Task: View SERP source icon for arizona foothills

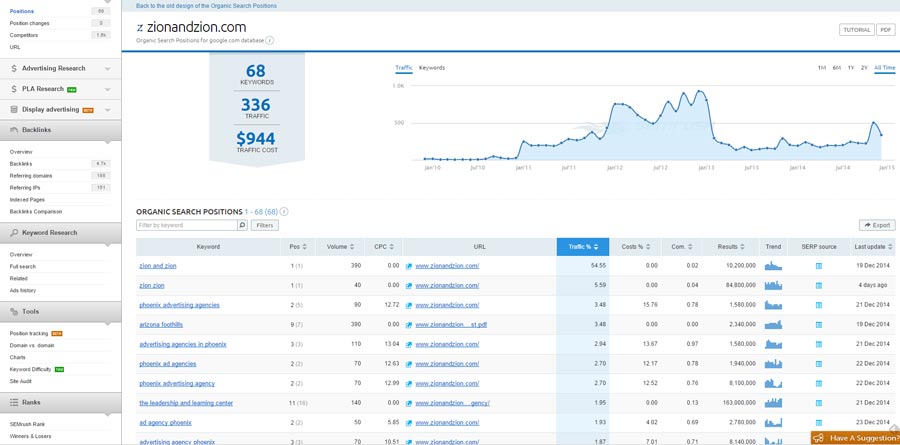Action: coord(819,325)
